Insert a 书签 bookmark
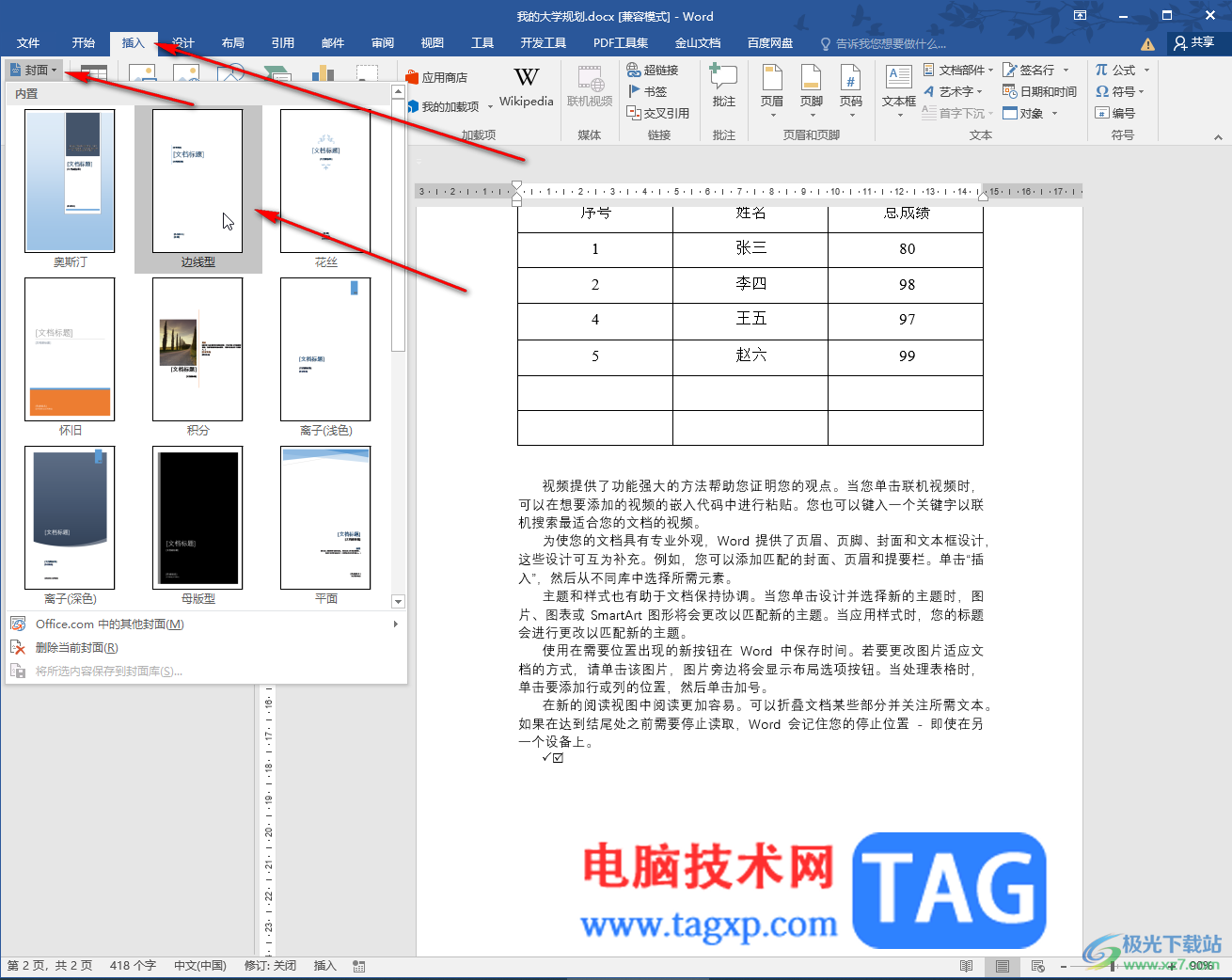1232x980 pixels. coord(647,91)
